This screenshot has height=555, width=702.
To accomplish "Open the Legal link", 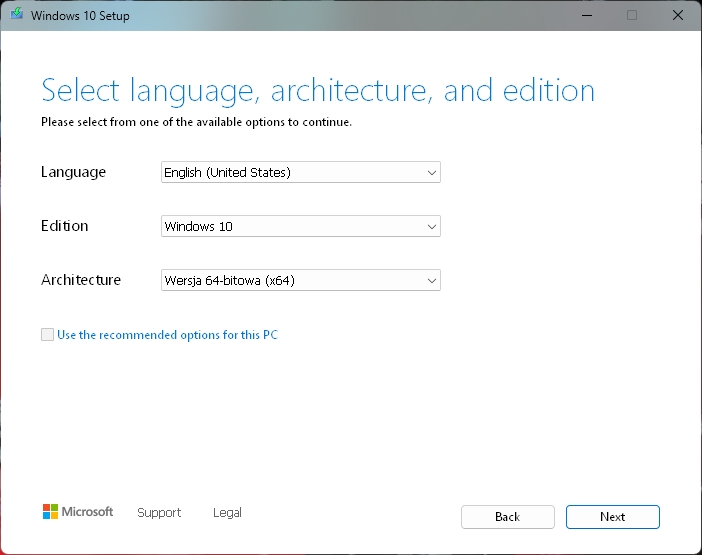I will point(227,512).
